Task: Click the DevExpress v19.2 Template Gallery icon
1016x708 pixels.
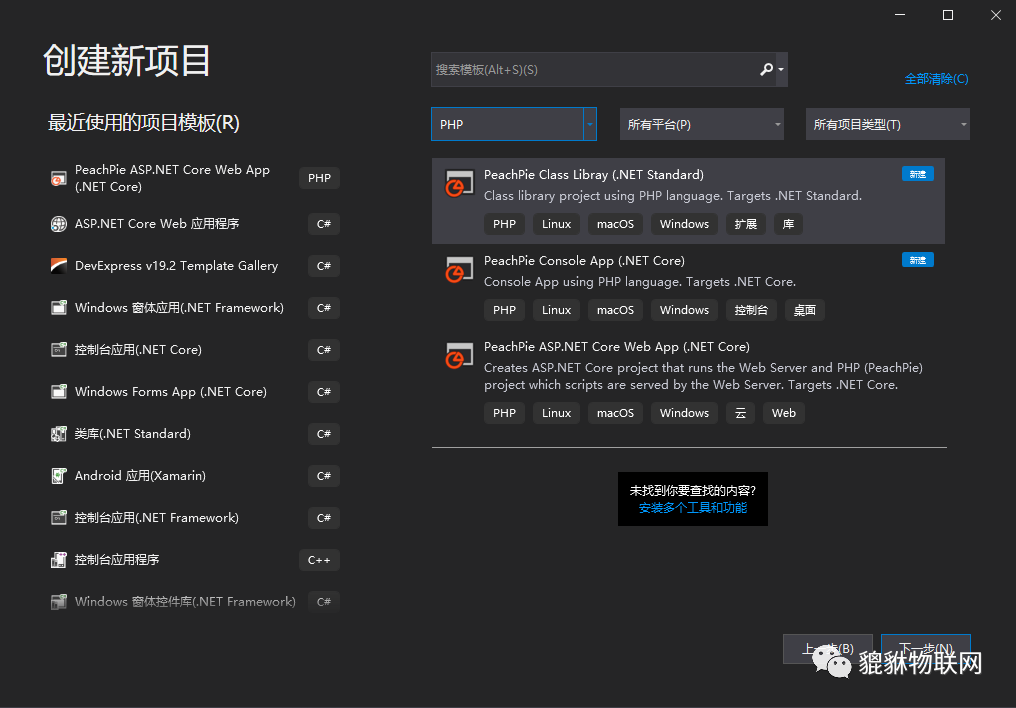Action: click(58, 266)
